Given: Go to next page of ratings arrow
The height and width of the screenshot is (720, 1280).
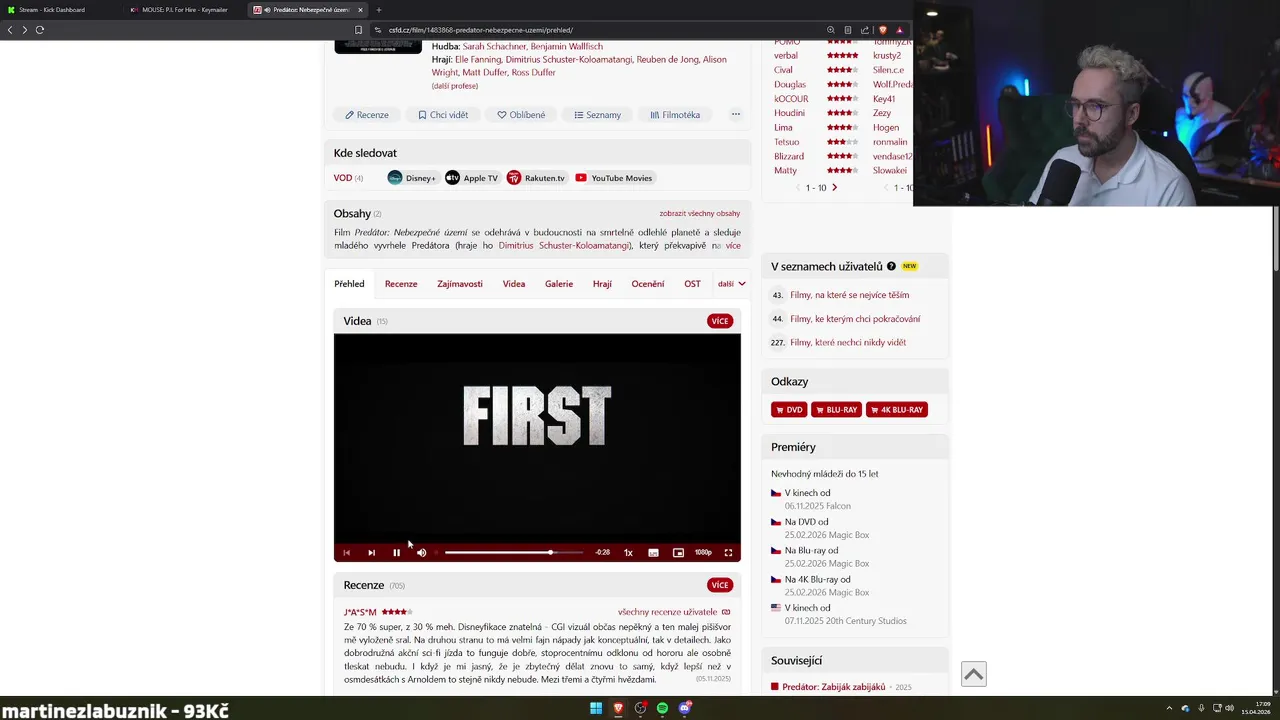Looking at the screenshot, I should tap(834, 188).
